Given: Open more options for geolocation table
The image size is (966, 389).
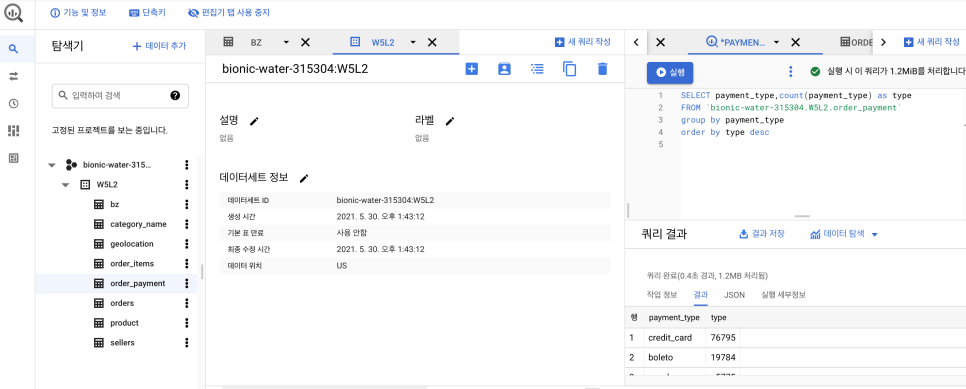Looking at the screenshot, I should click(x=187, y=244).
